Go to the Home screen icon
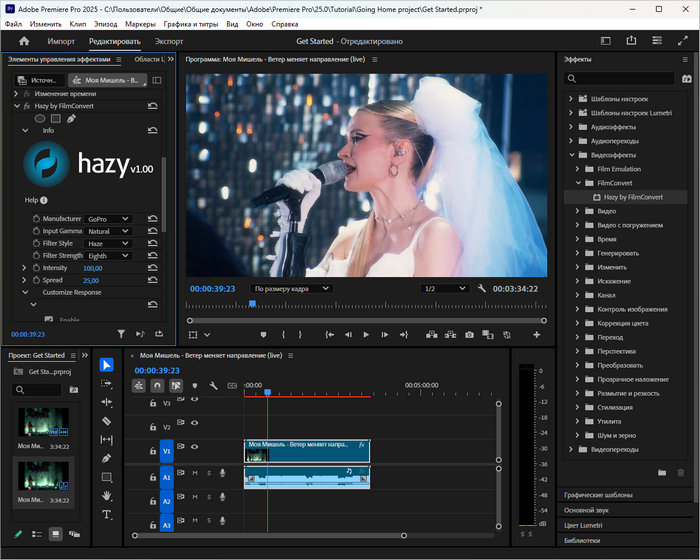Image resolution: width=700 pixels, height=560 pixels. (x=24, y=41)
